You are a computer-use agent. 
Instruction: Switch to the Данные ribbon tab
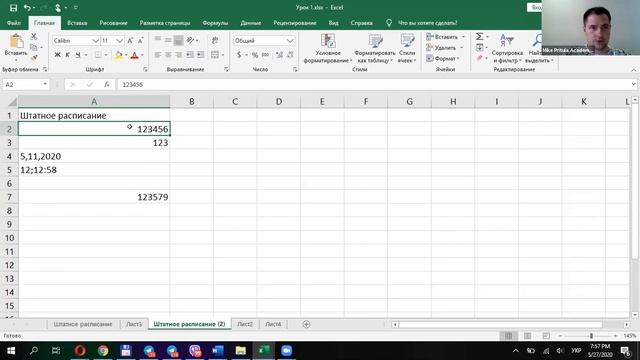tap(251, 23)
